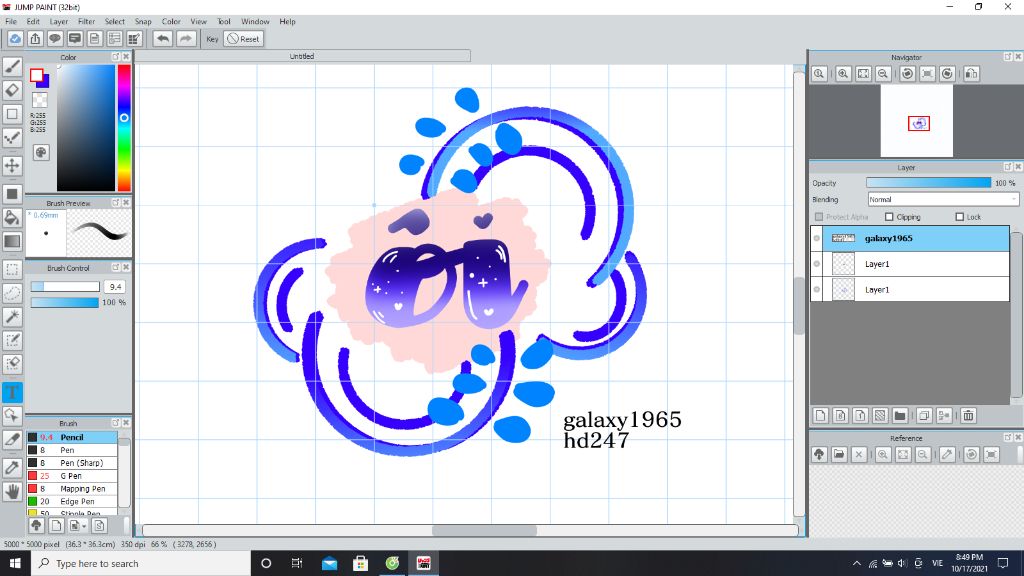Click the brush size value field
The width and height of the screenshot is (1024, 576).
coord(115,287)
